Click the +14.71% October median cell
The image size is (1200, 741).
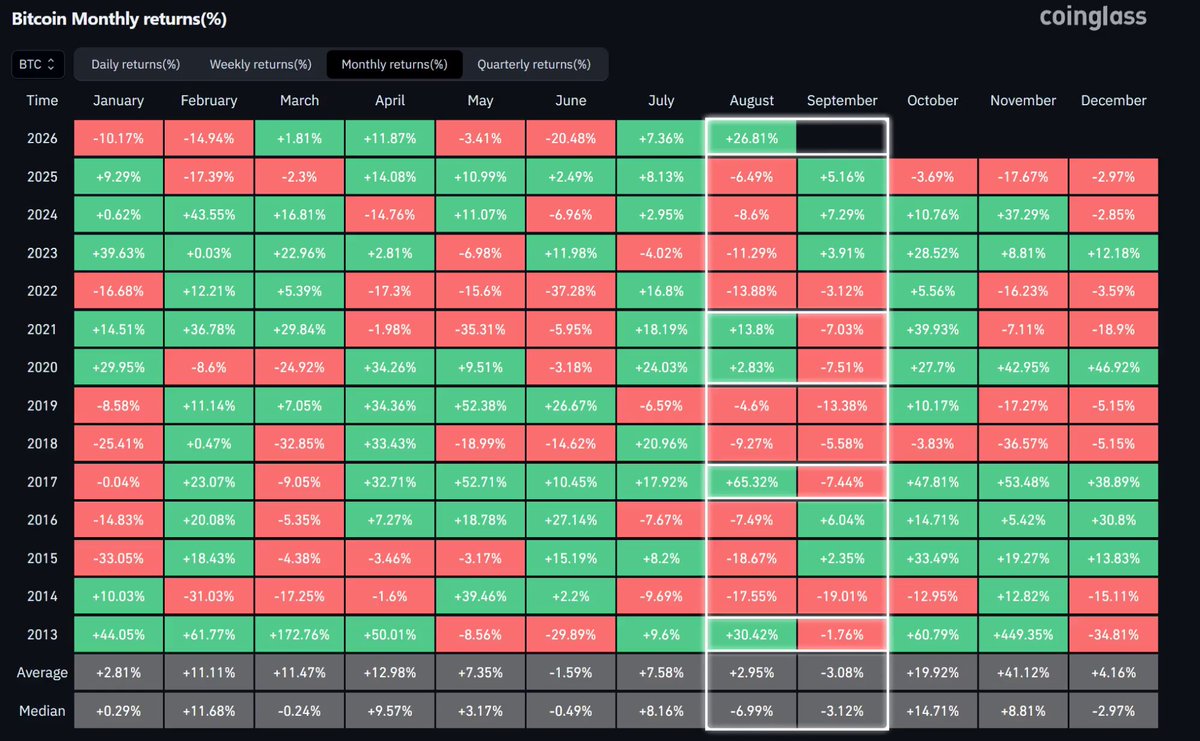coord(933,710)
